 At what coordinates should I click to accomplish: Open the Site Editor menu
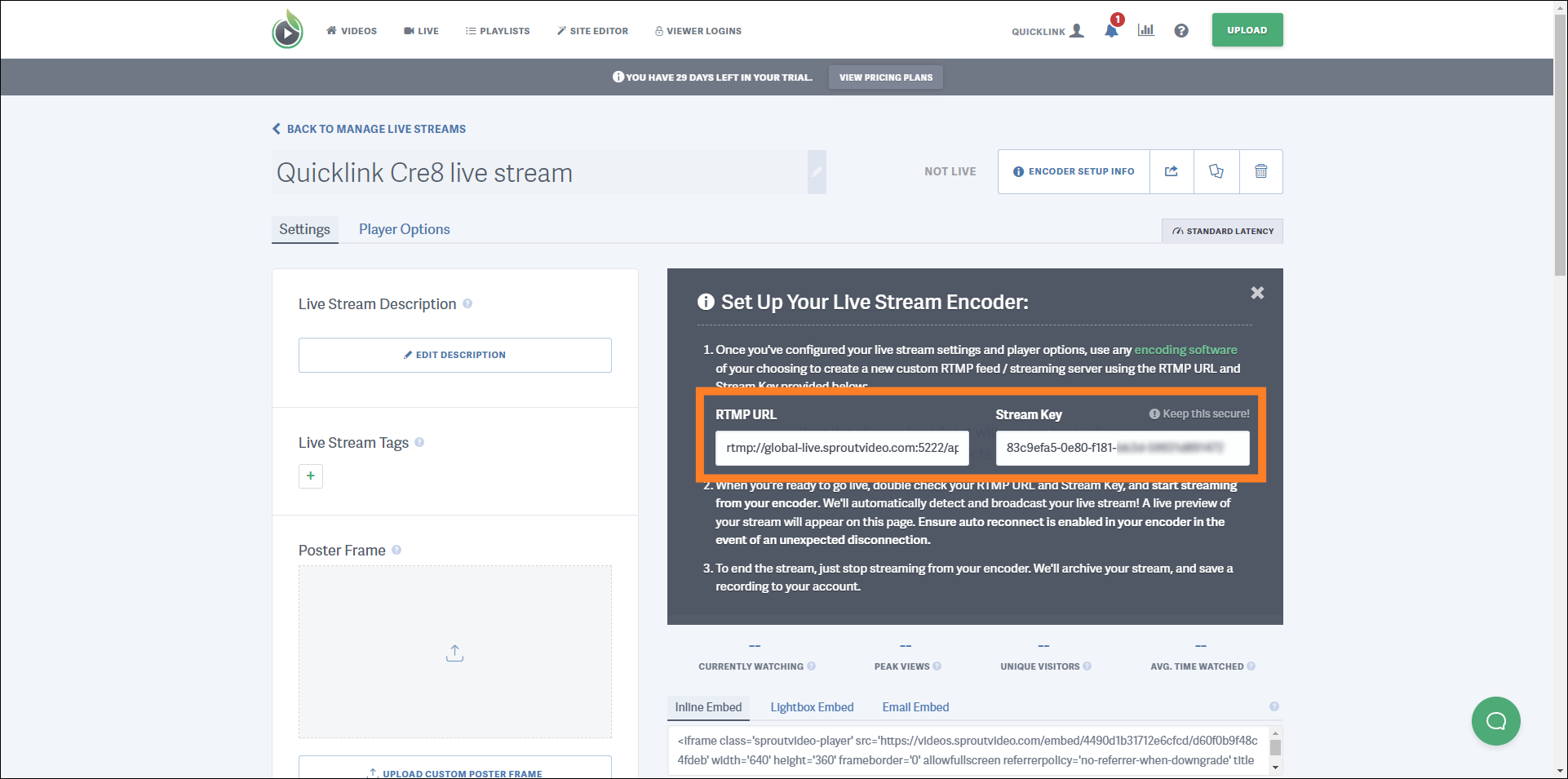coord(592,31)
